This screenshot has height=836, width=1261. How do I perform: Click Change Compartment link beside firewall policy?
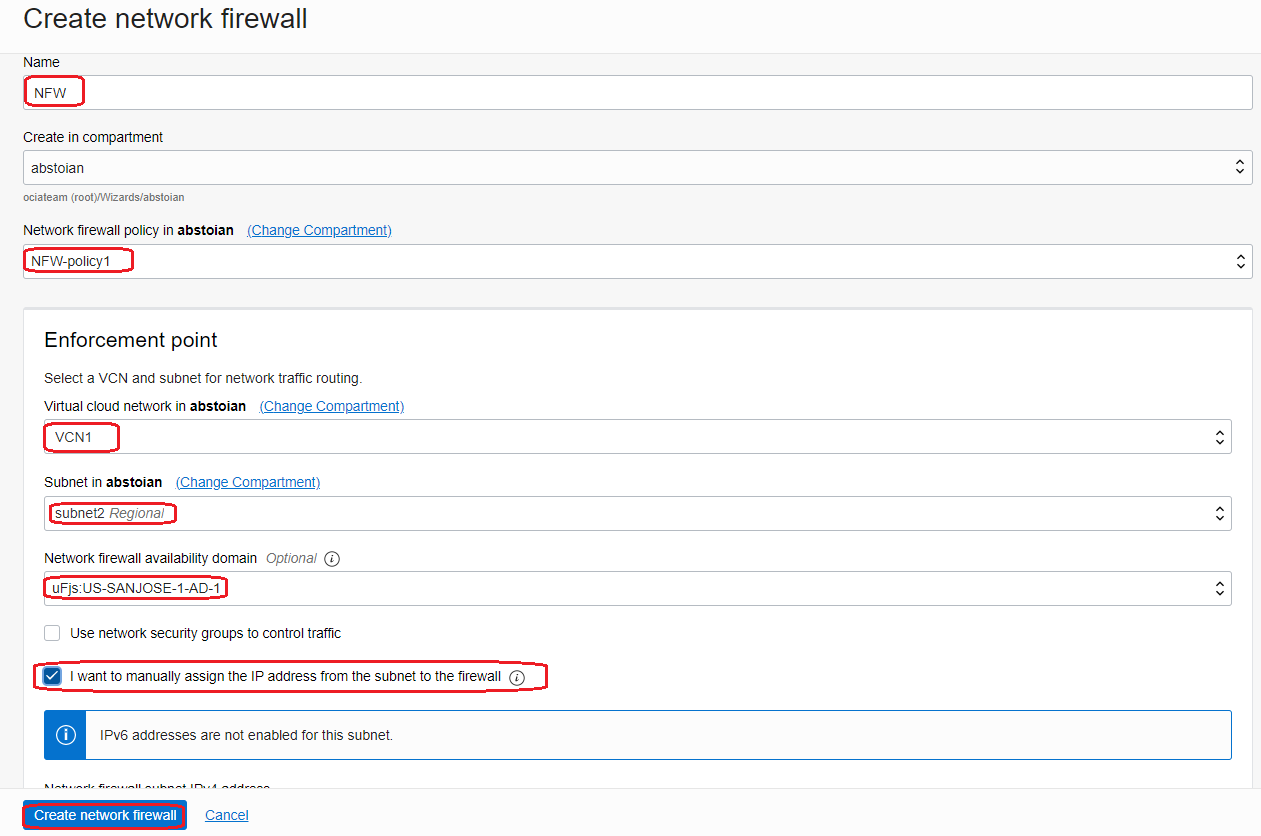coord(319,230)
